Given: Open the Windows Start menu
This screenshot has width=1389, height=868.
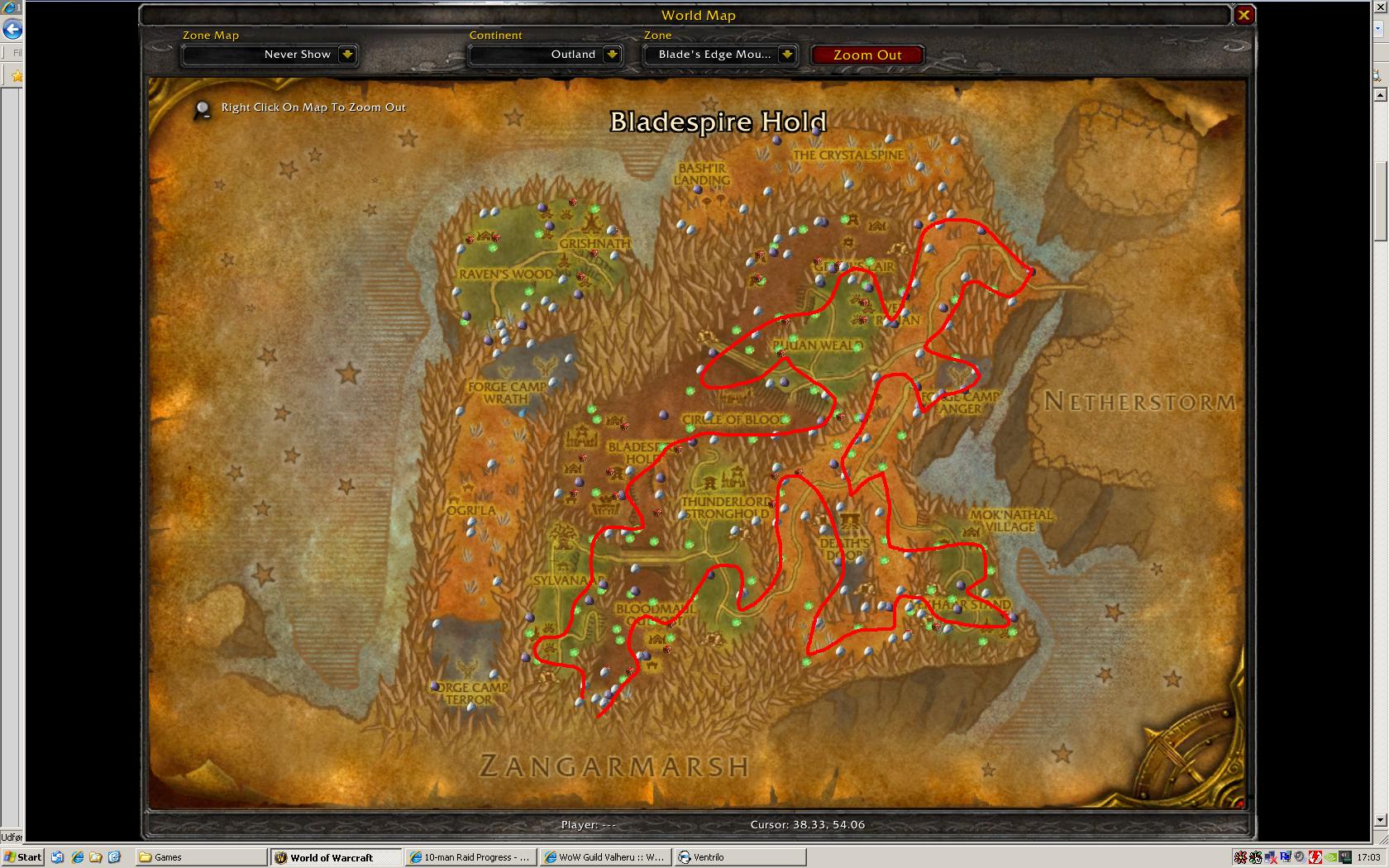Looking at the screenshot, I should 22,857.
